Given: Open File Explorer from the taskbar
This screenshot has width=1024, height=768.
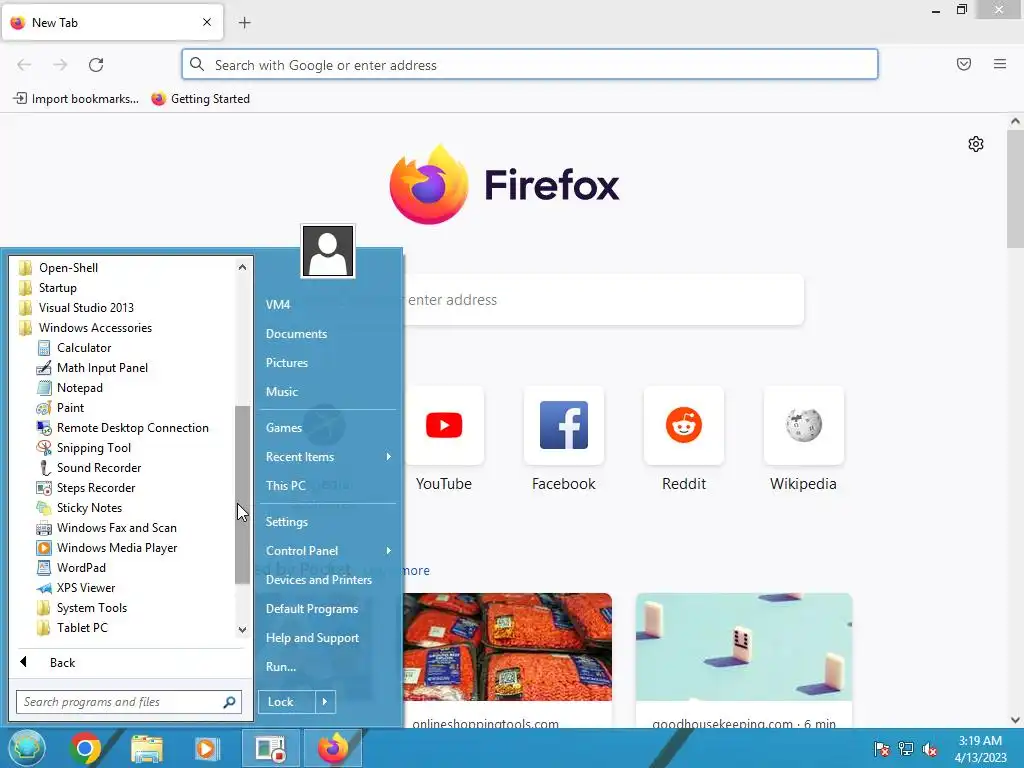Looking at the screenshot, I should click(x=147, y=748).
